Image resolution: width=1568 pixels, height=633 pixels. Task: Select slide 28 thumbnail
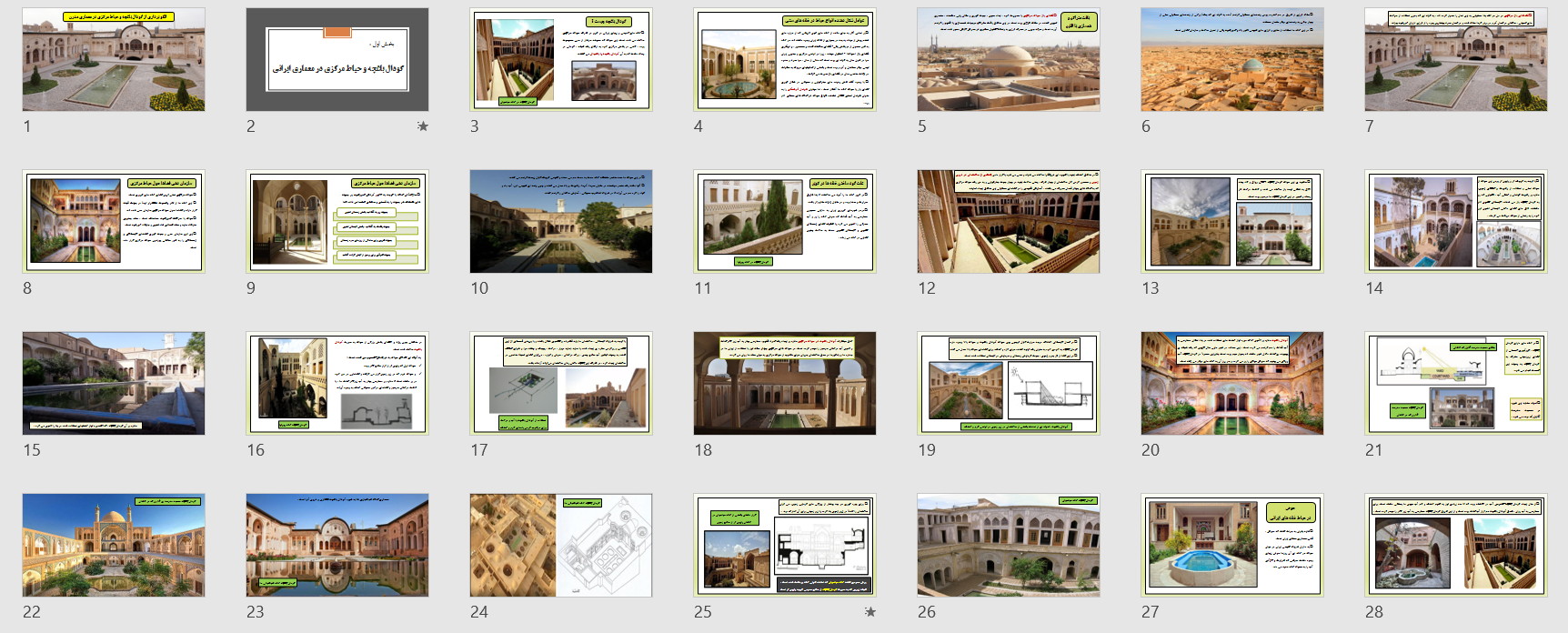tap(1456, 546)
